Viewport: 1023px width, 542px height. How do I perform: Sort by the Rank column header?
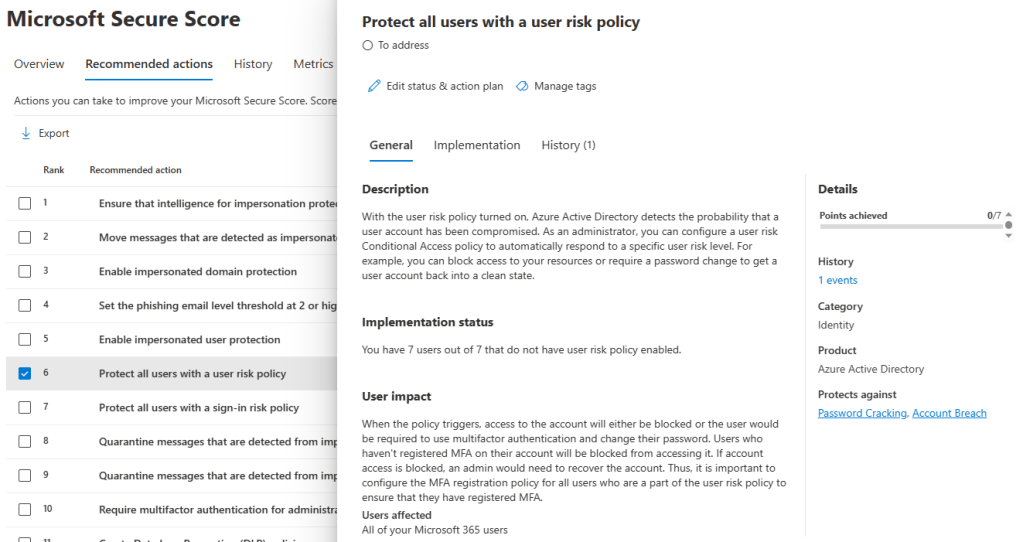click(x=54, y=170)
